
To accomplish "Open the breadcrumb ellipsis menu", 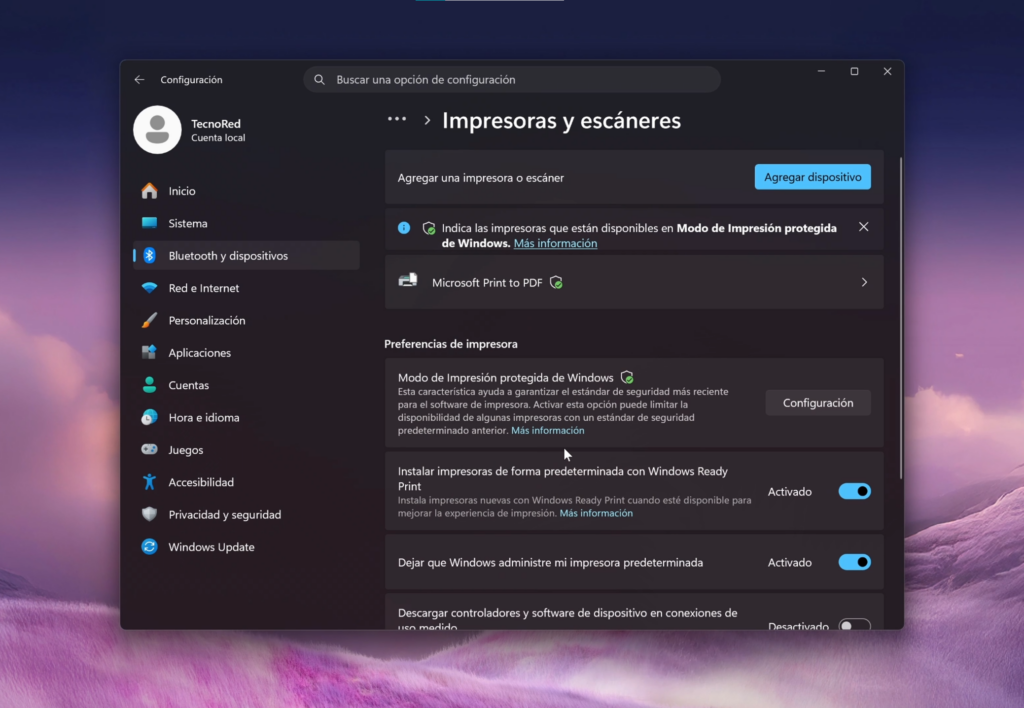I will pos(397,120).
